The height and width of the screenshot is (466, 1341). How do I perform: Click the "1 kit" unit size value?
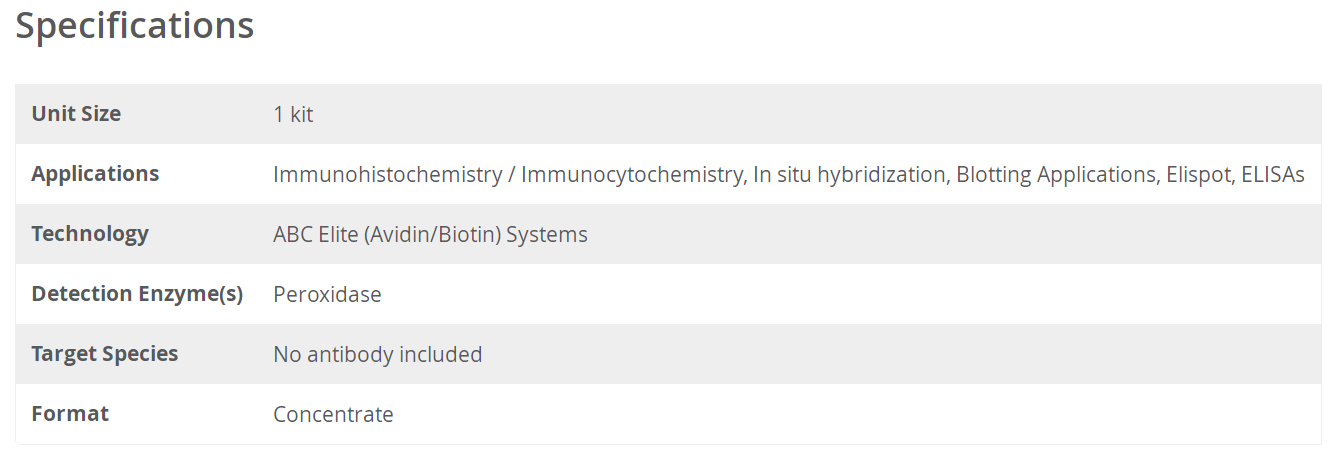(x=293, y=115)
